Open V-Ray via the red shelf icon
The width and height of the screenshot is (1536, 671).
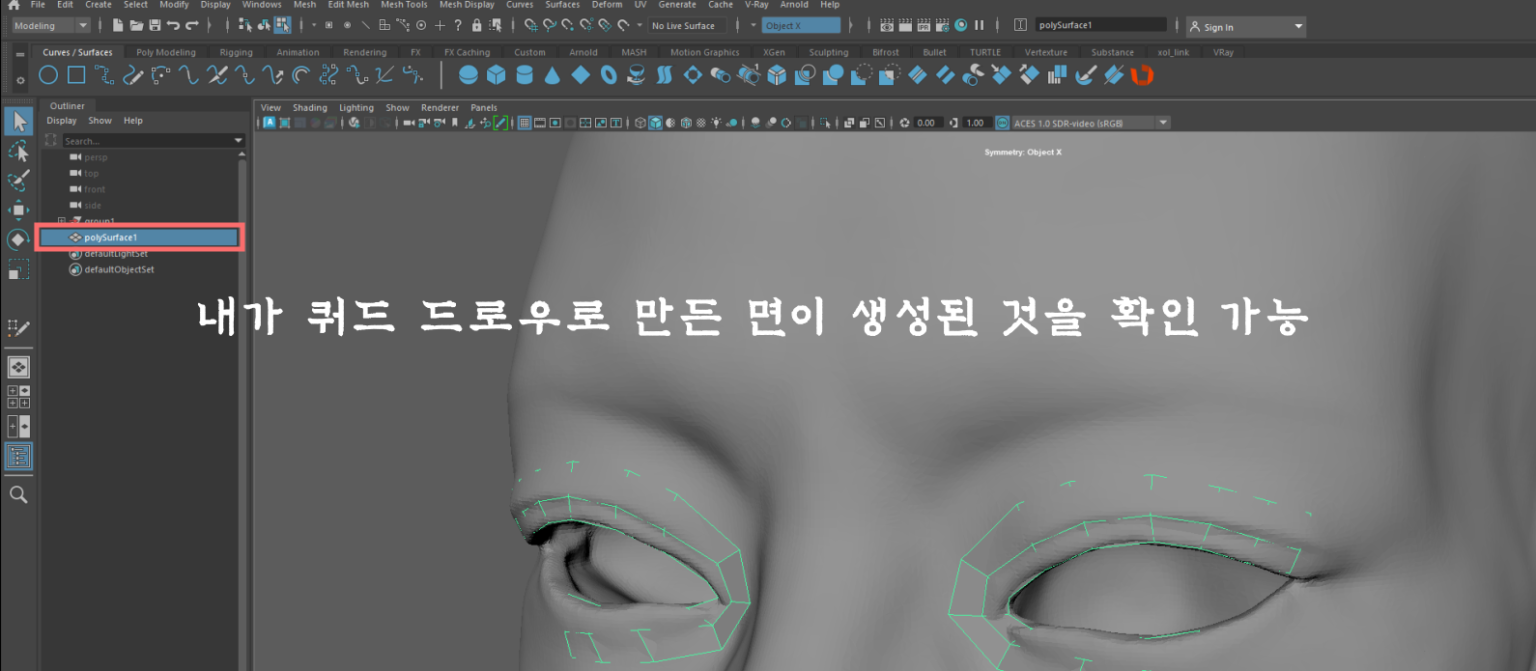pos(1142,73)
